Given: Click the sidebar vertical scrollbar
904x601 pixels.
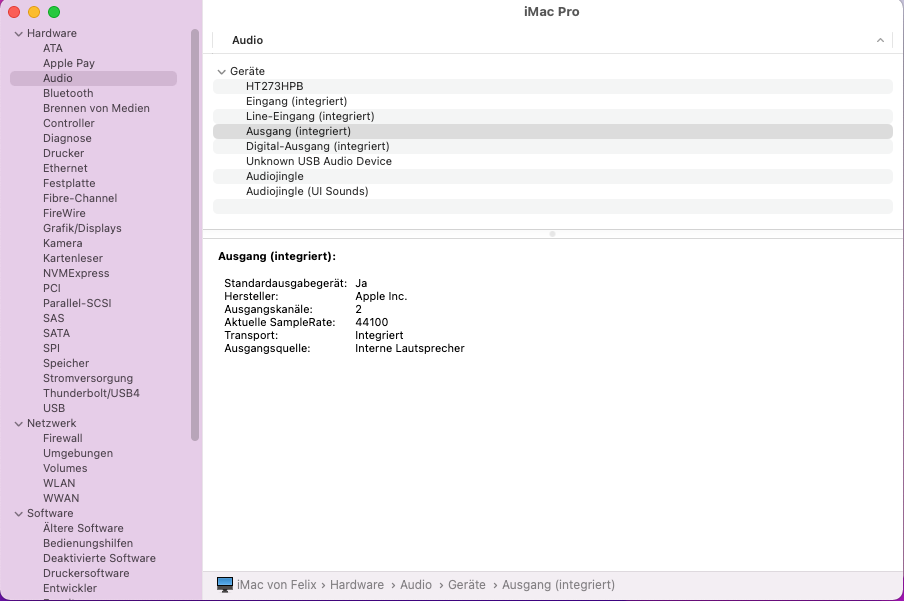Looking at the screenshot, I should click(x=195, y=235).
